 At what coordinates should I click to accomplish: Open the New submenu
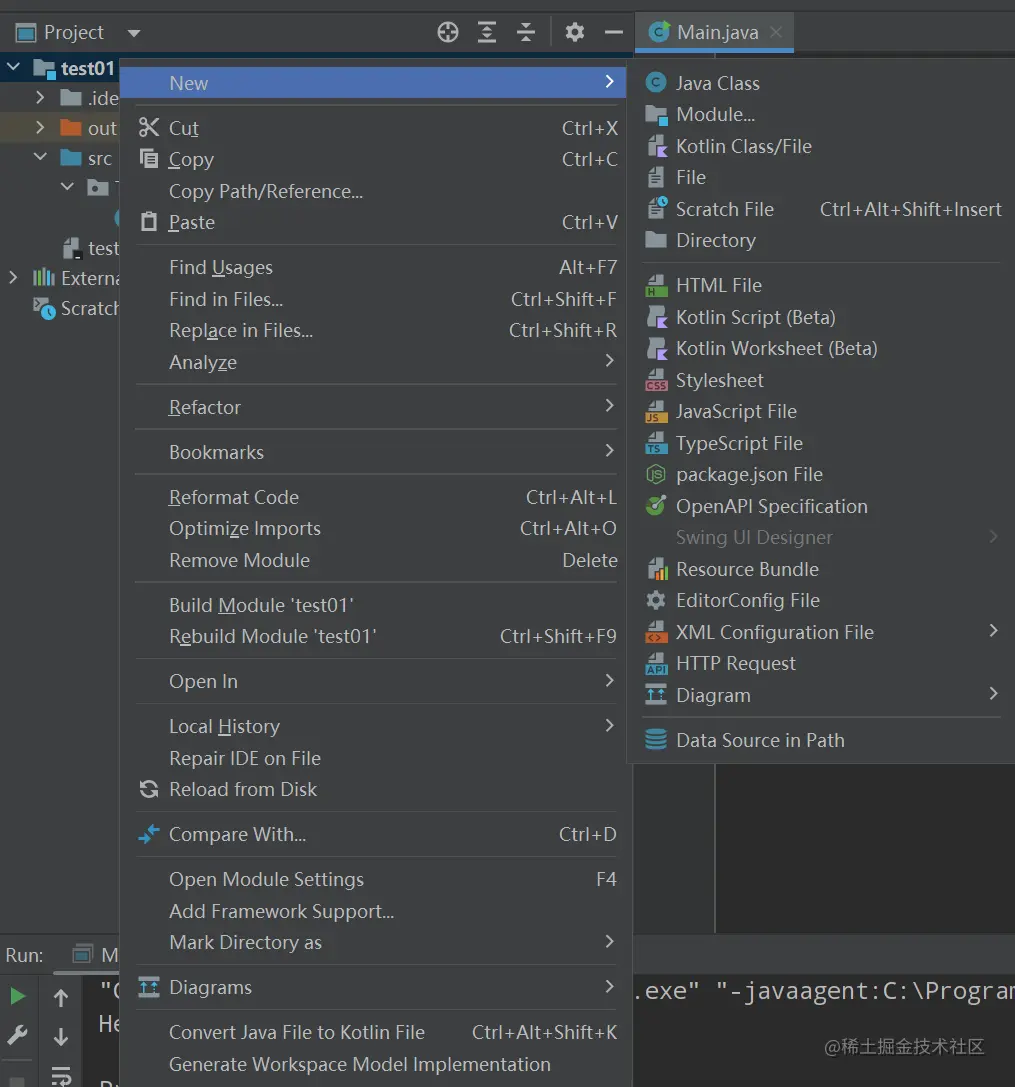coord(375,83)
